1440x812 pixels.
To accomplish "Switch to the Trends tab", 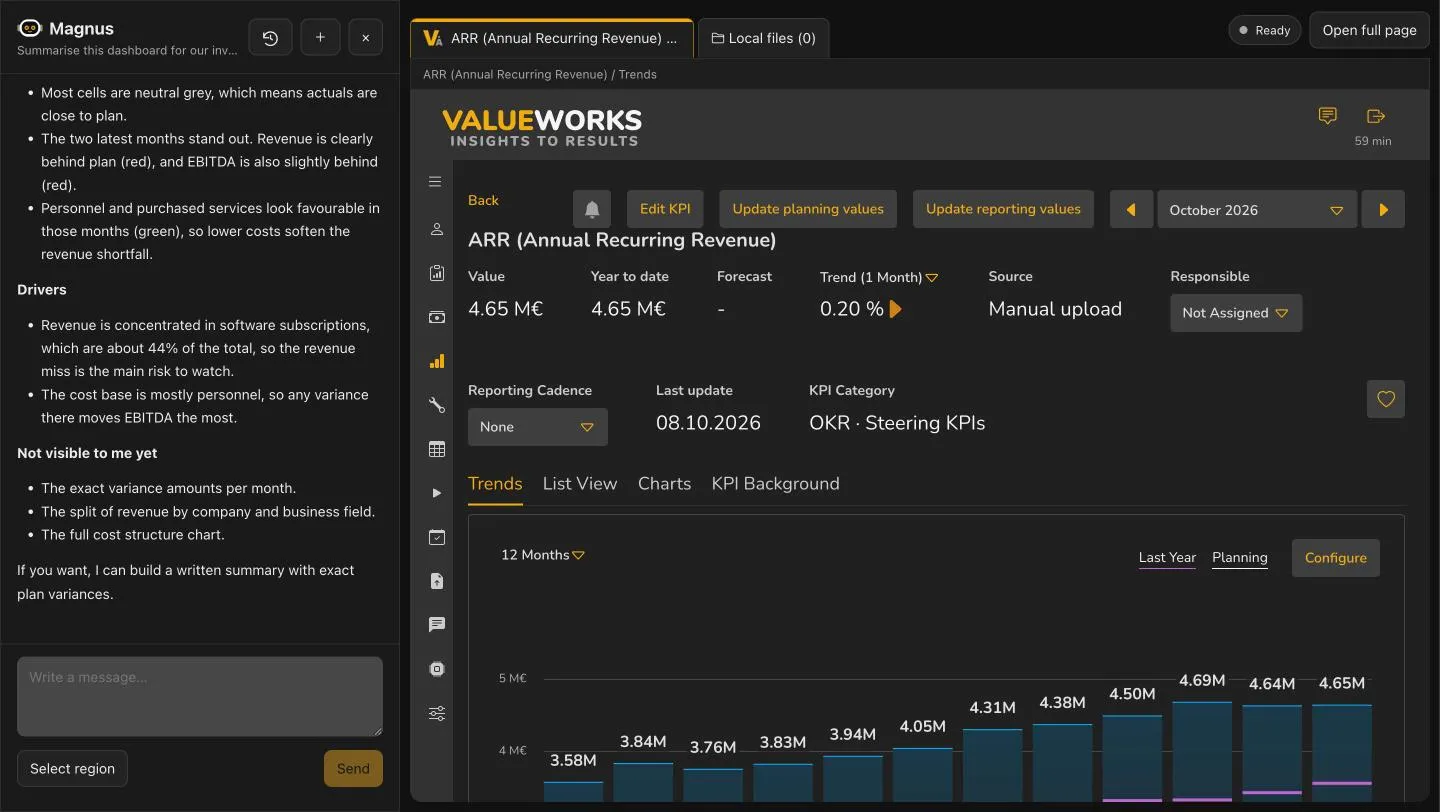I will tap(495, 484).
